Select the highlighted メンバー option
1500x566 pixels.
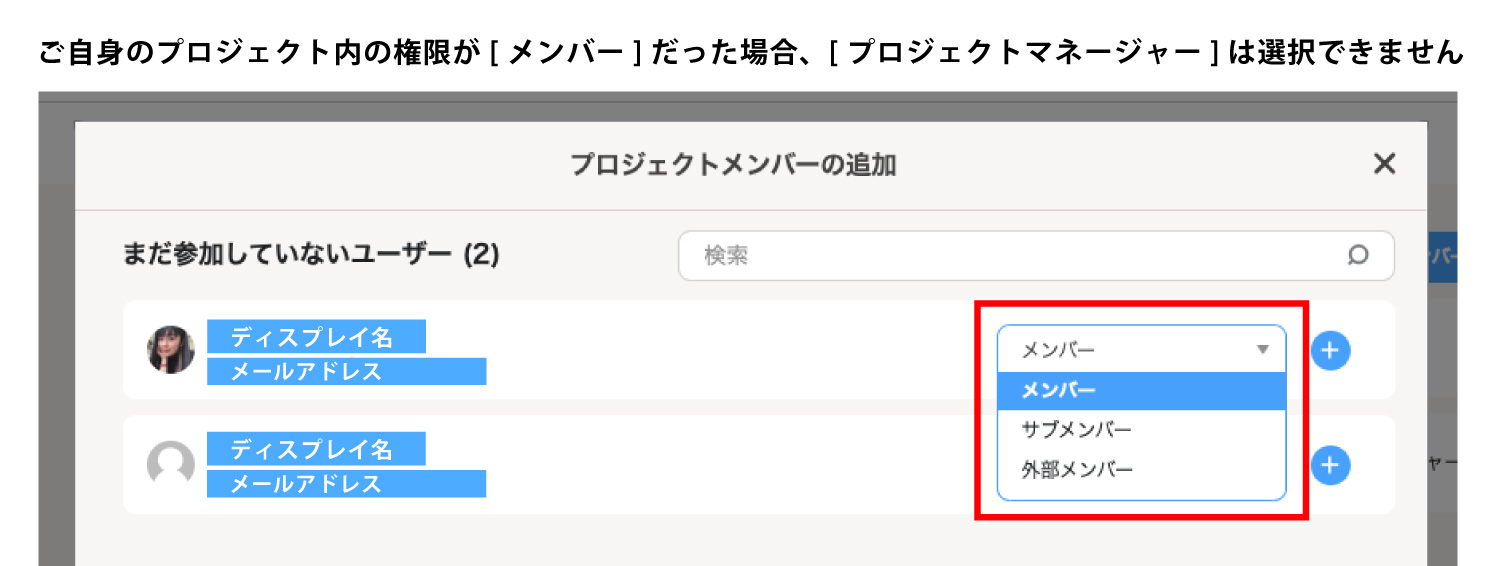(1141, 391)
